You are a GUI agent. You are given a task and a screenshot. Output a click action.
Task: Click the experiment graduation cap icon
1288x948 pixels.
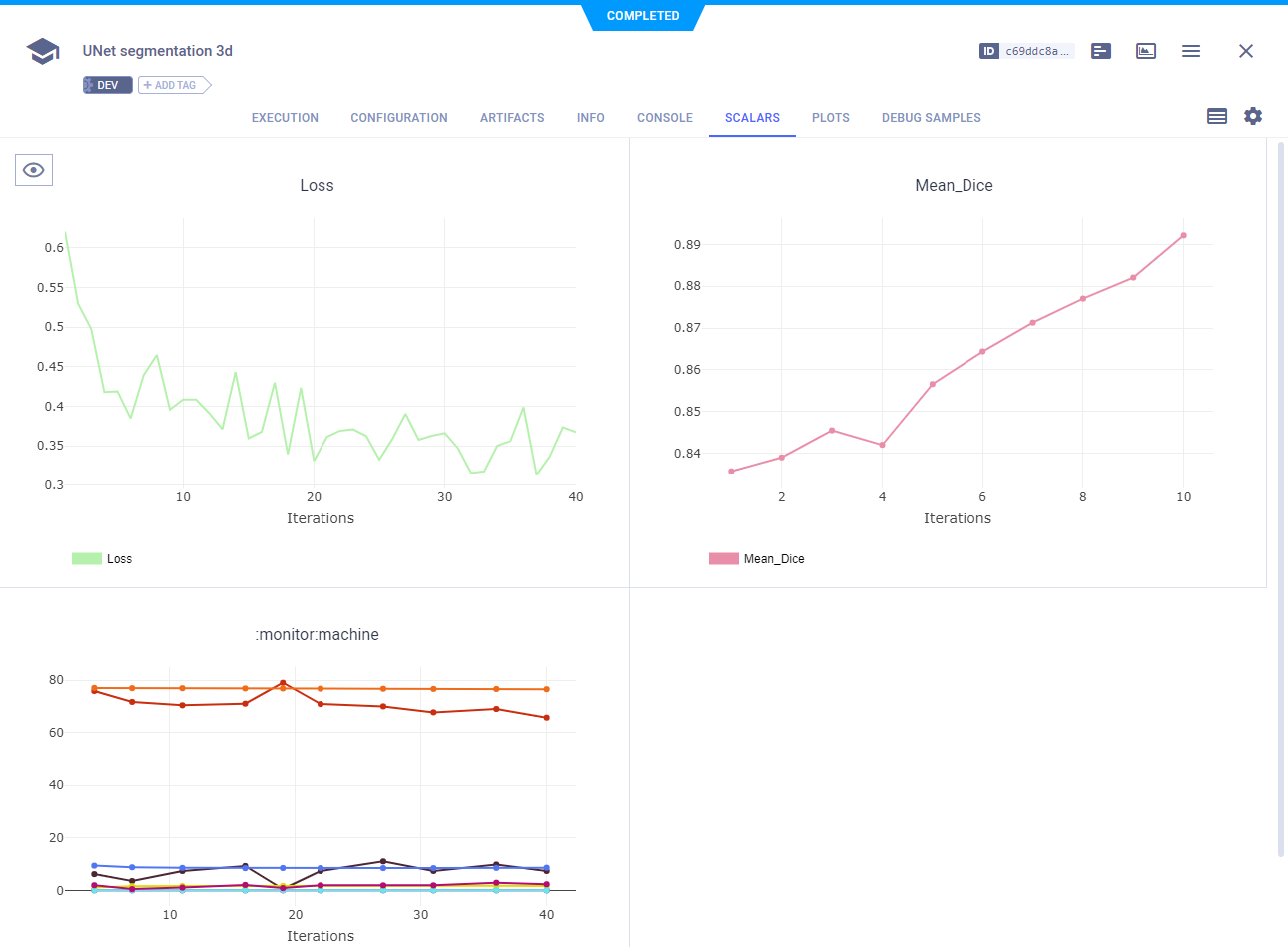pyautogui.click(x=43, y=51)
